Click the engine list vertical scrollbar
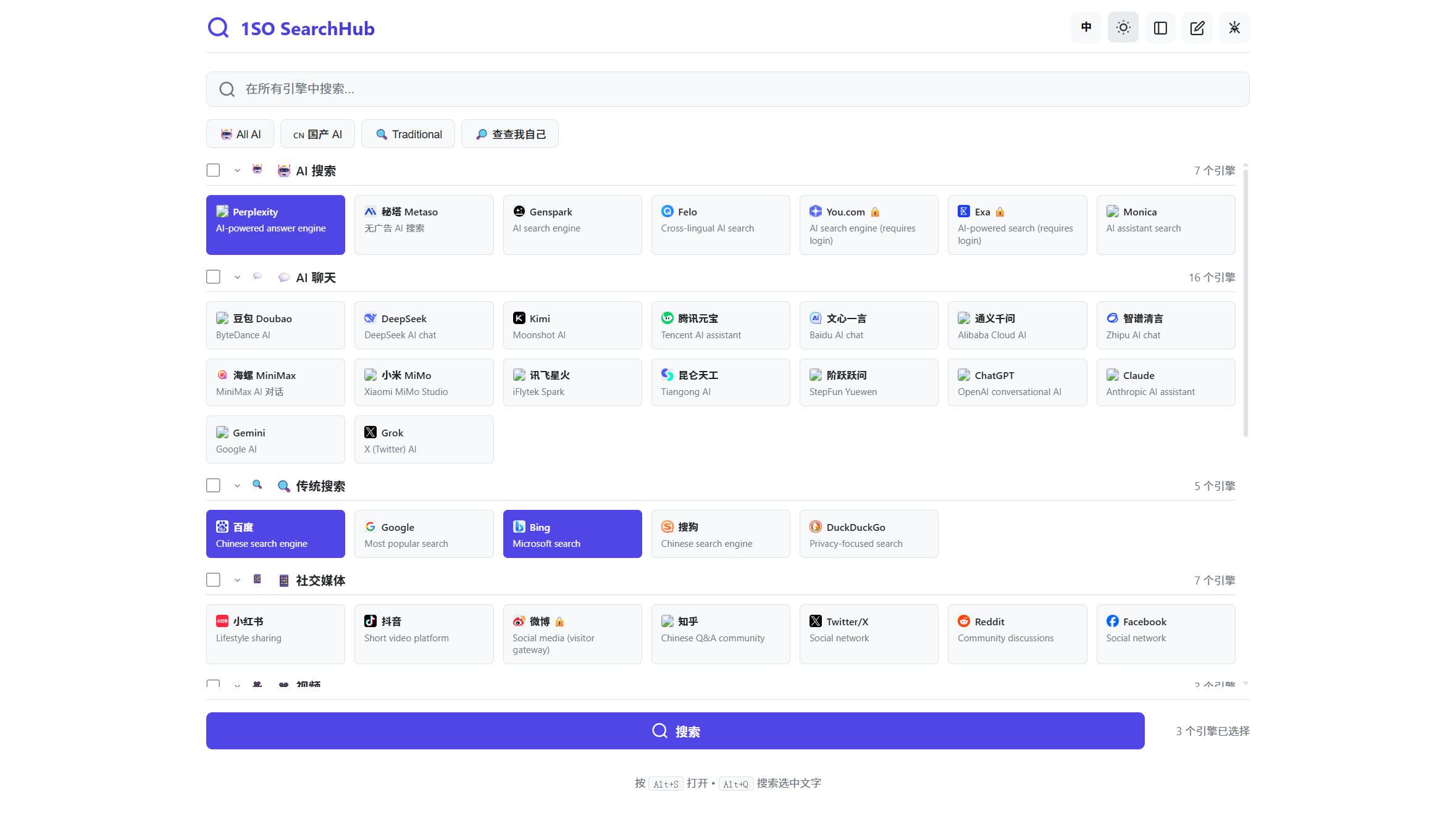 tap(1245, 302)
